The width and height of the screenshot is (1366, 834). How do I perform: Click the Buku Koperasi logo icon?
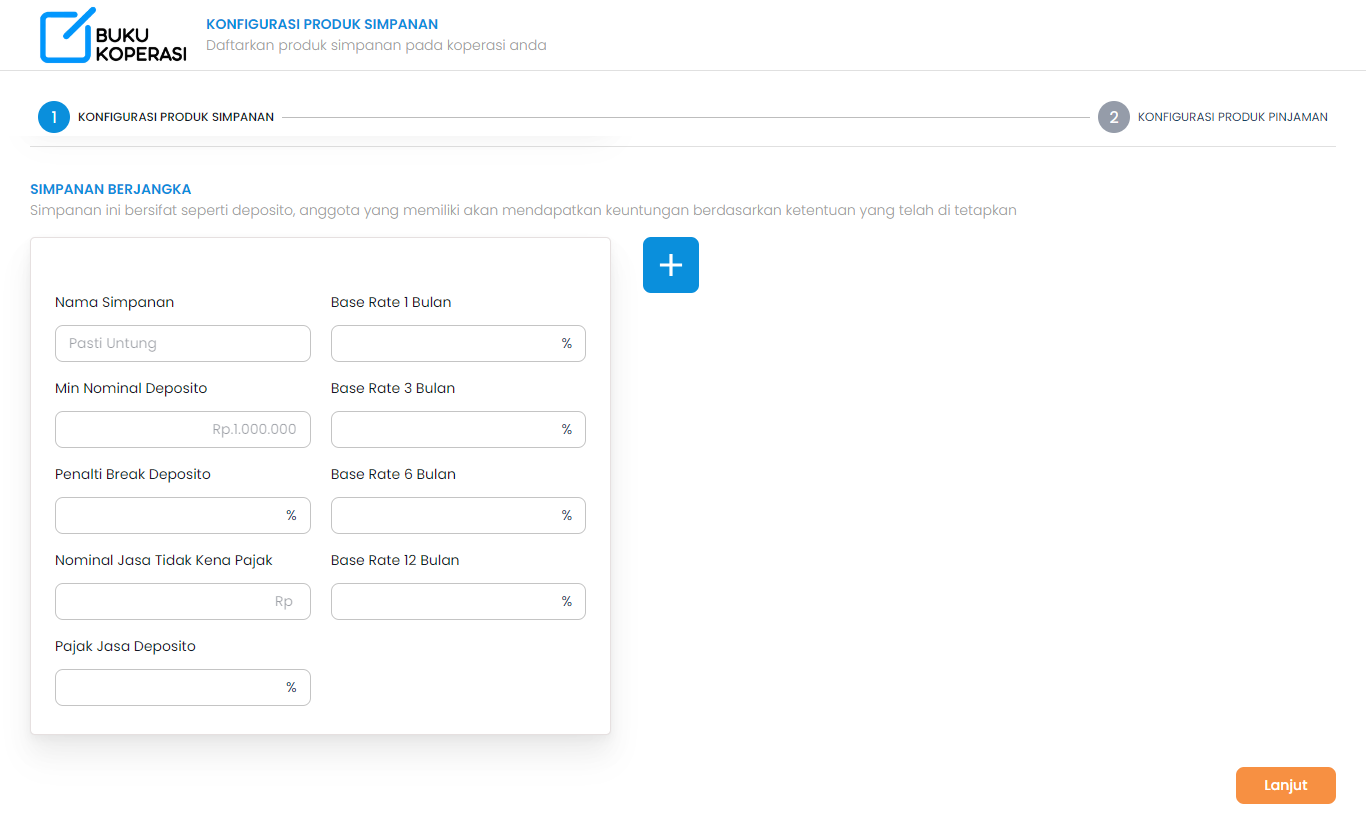[x=66, y=36]
